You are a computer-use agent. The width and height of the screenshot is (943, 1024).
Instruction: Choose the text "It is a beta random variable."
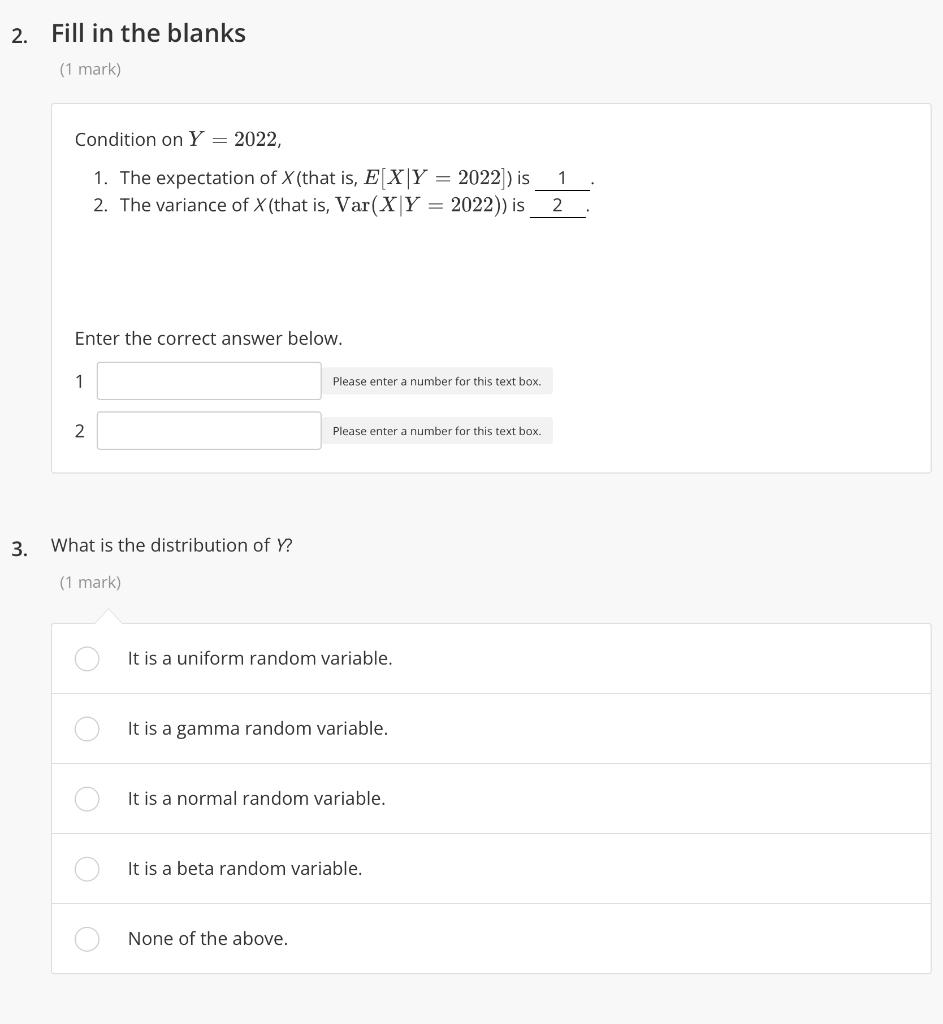[x=245, y=869]
